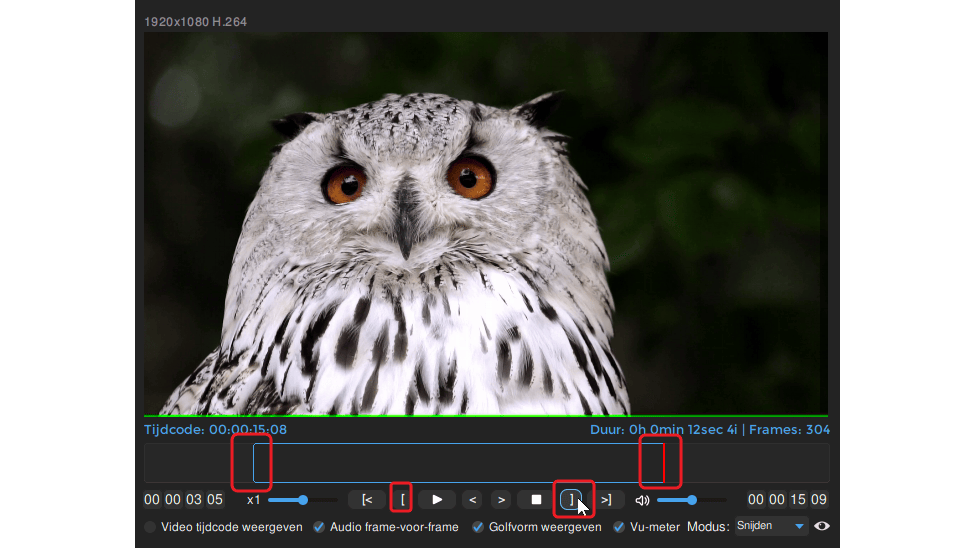Viewport: 974px width, 548px height.
Task: Toggle preview visibility with the eye icon
Action: tap(822, 526)
